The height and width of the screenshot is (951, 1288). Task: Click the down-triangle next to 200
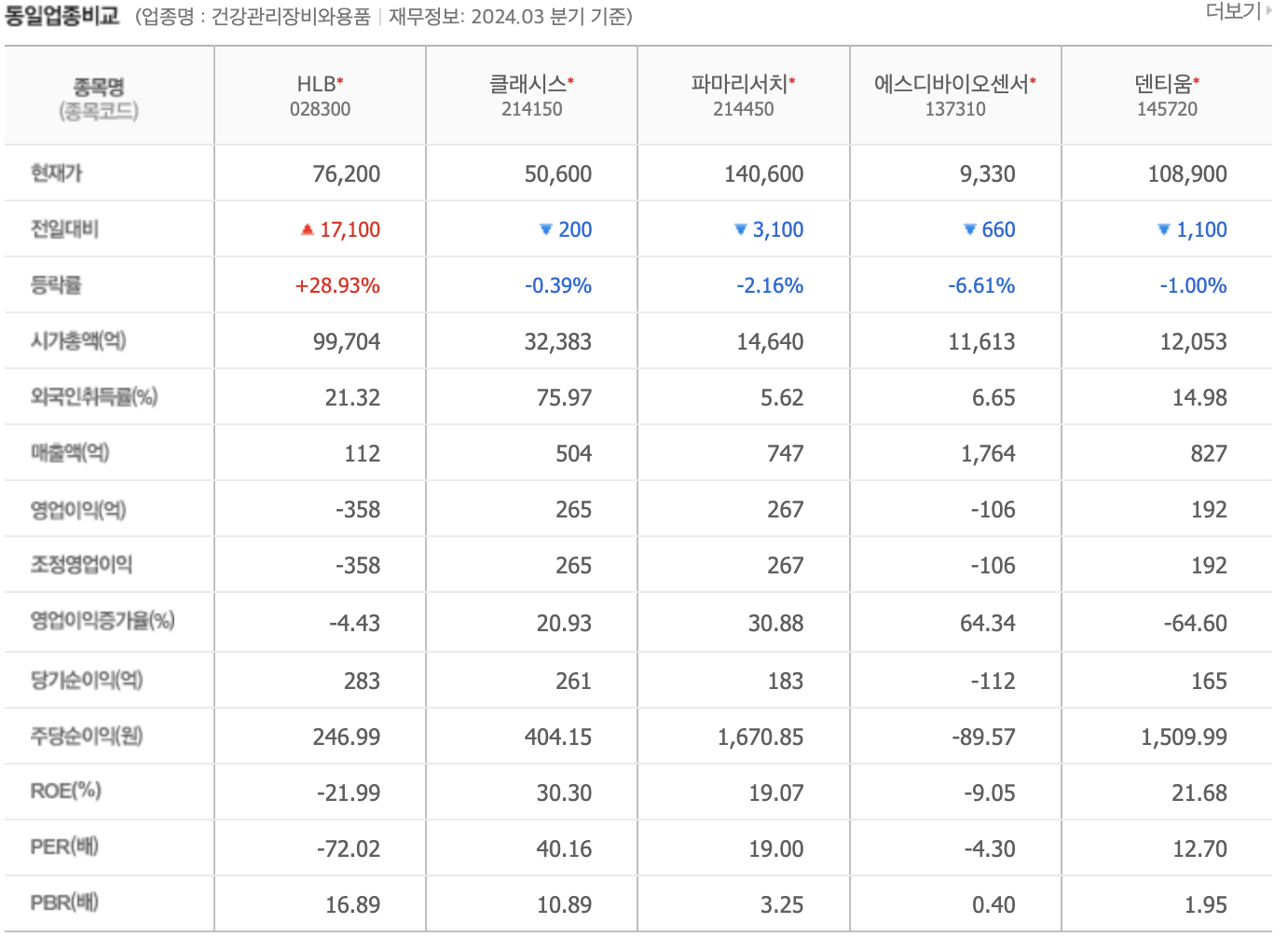(546, 229)
